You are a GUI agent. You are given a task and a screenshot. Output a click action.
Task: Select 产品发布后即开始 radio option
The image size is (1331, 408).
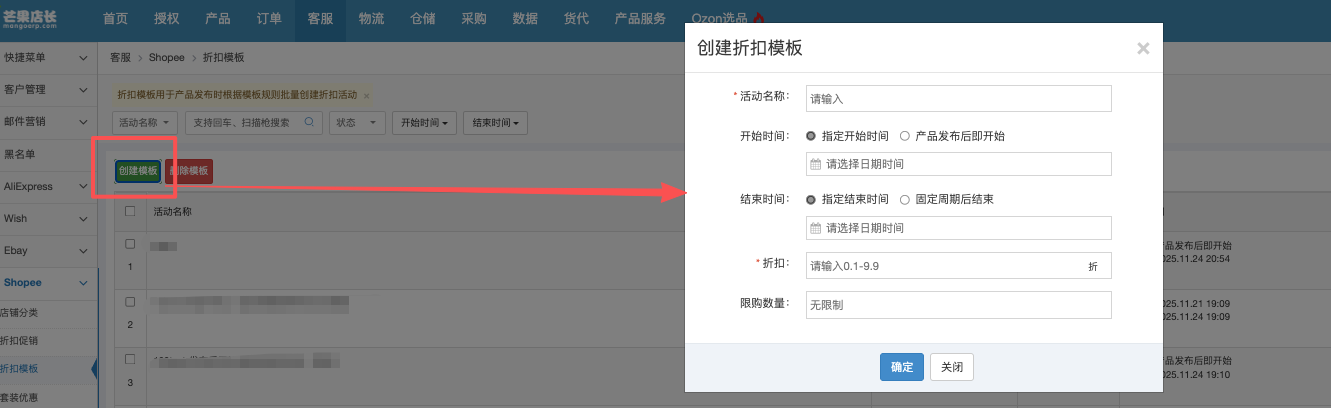tap(905, 136)
